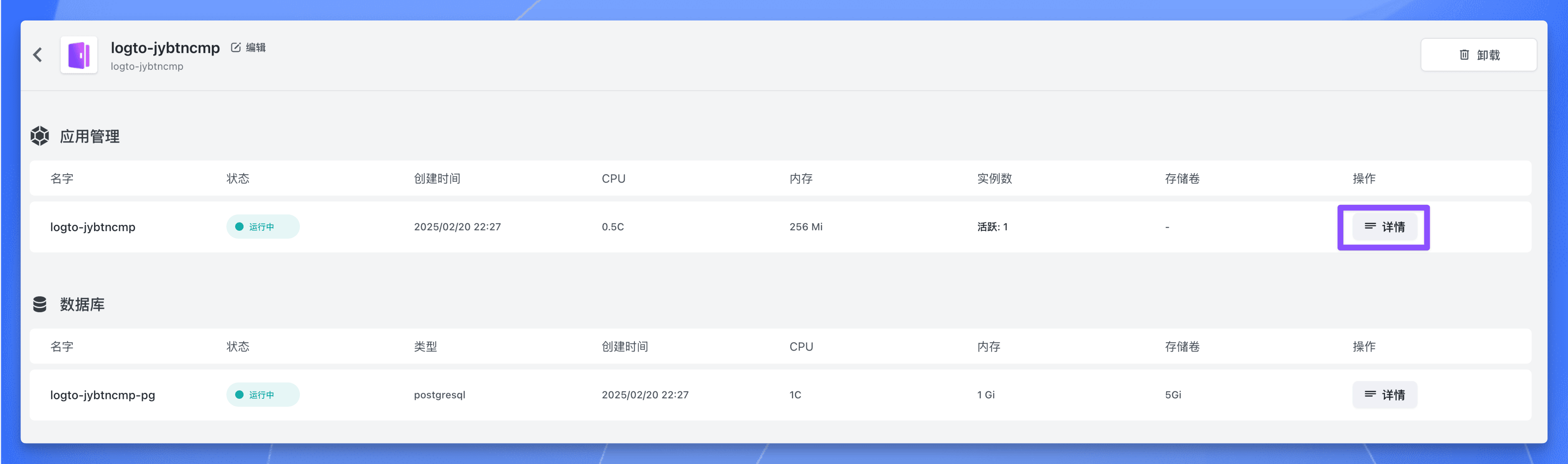Click the 活跃: 1 instance count

click(992, 227)
